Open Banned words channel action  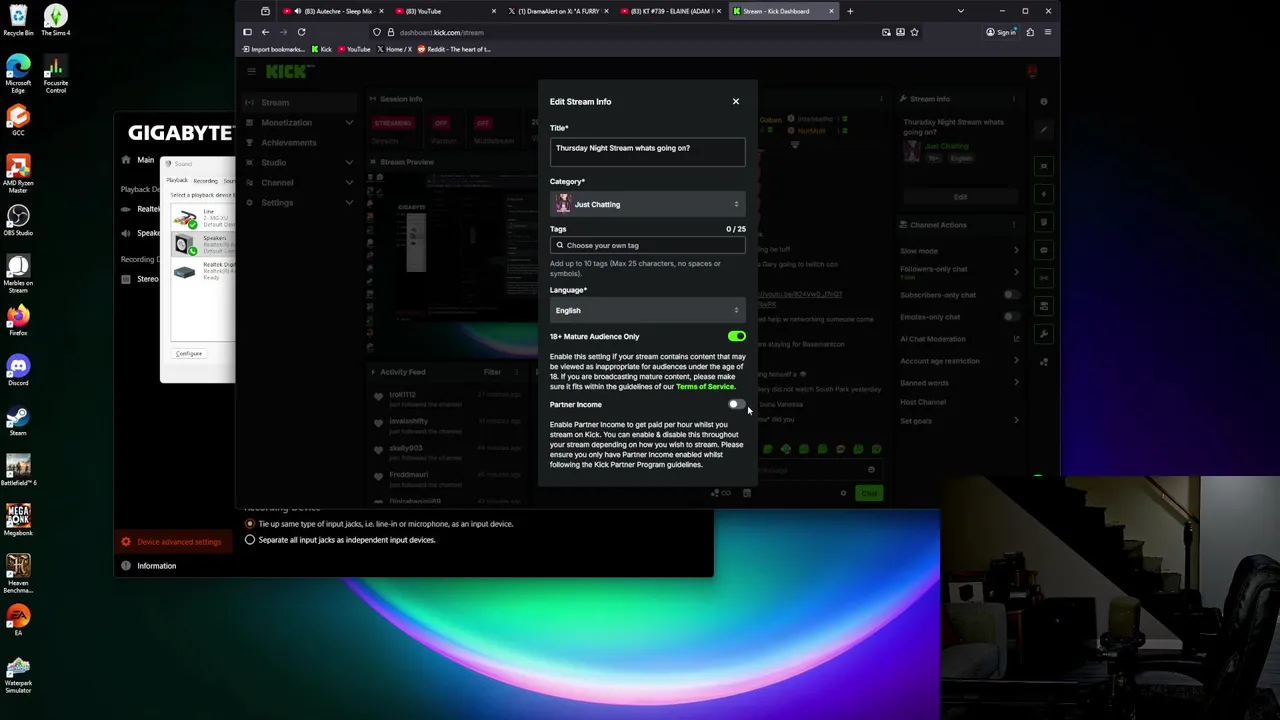(960, 382)
